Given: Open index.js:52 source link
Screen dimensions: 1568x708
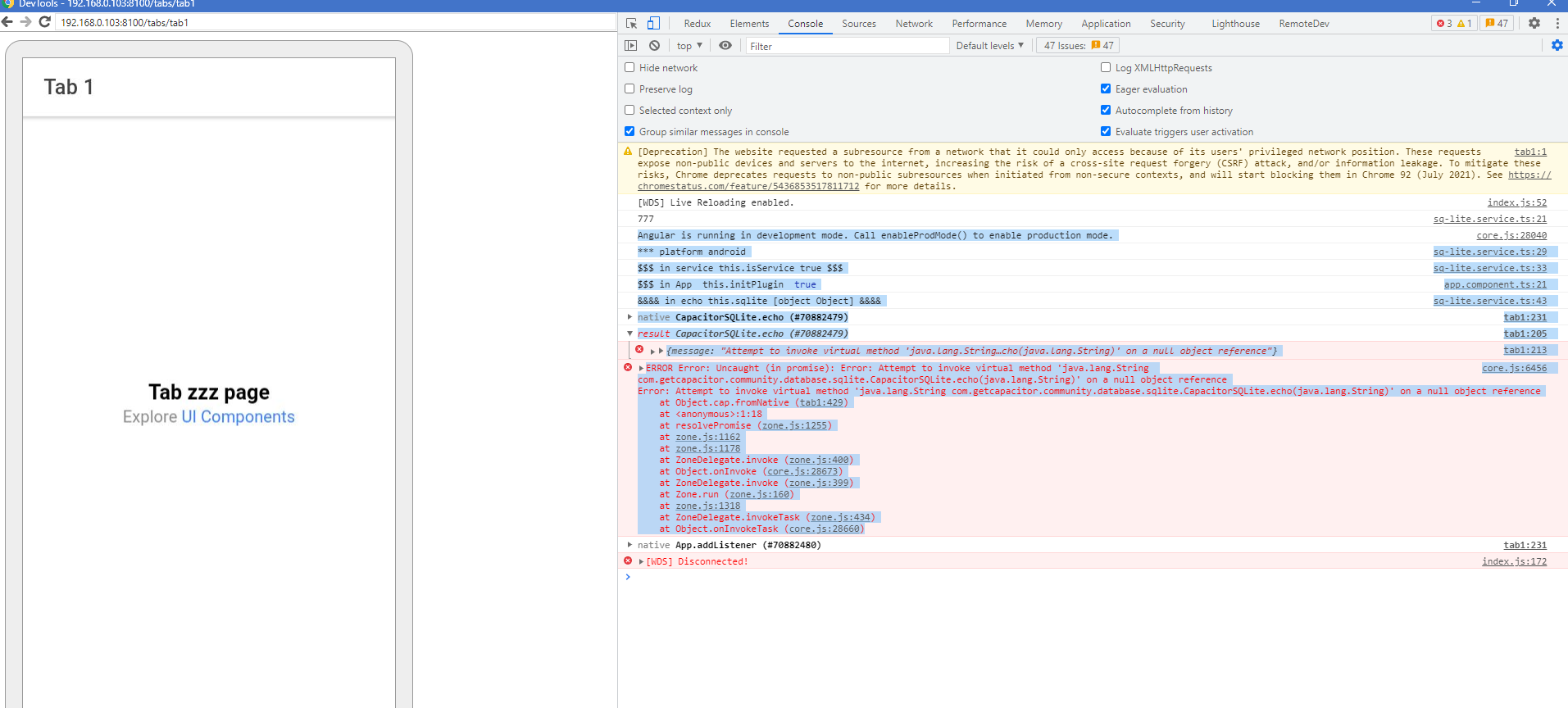Looking at the screenshot, I should [x=1517, y=202].
